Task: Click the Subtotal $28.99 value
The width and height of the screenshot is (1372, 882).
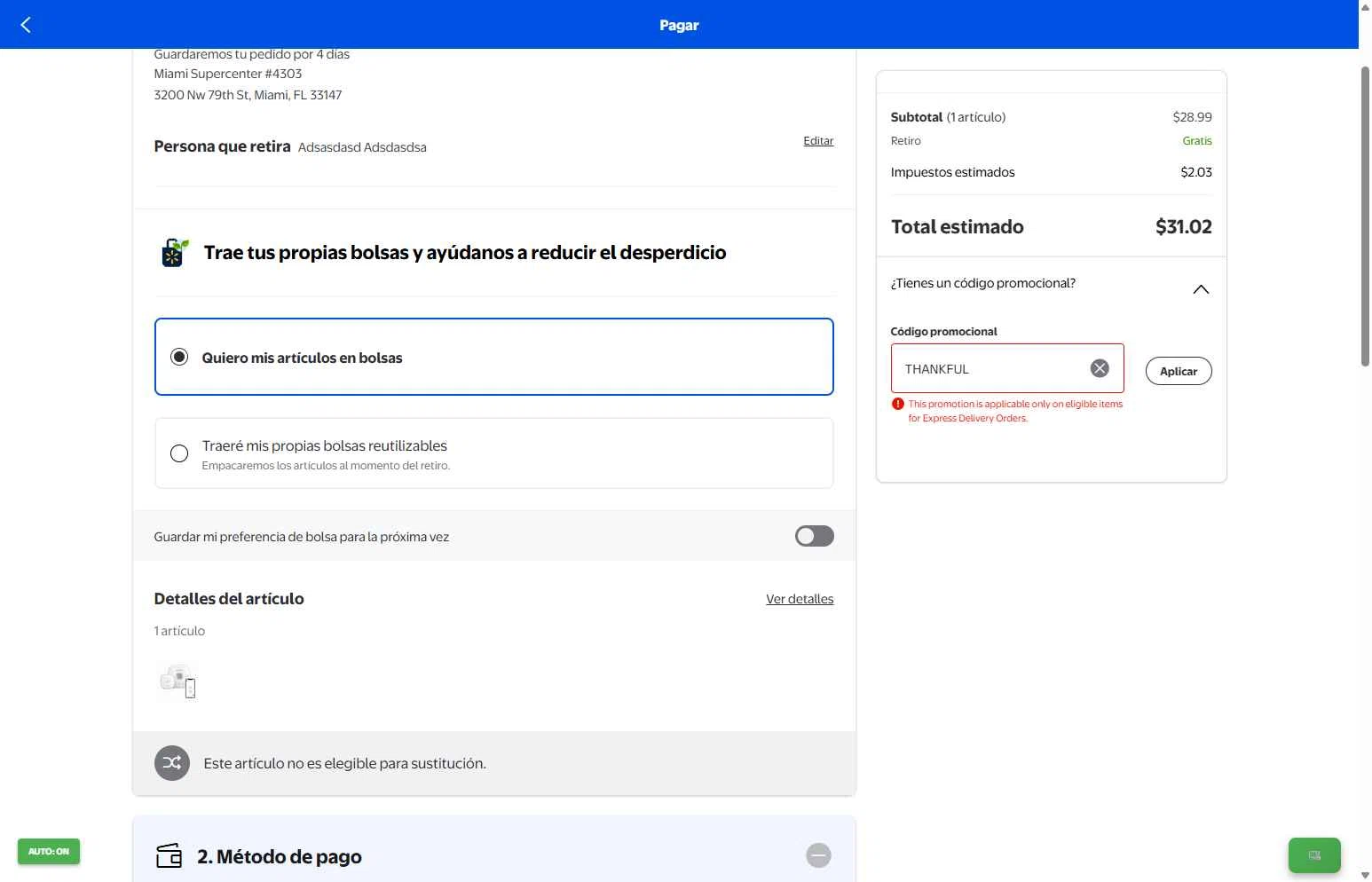Action: coord(1192,117)
